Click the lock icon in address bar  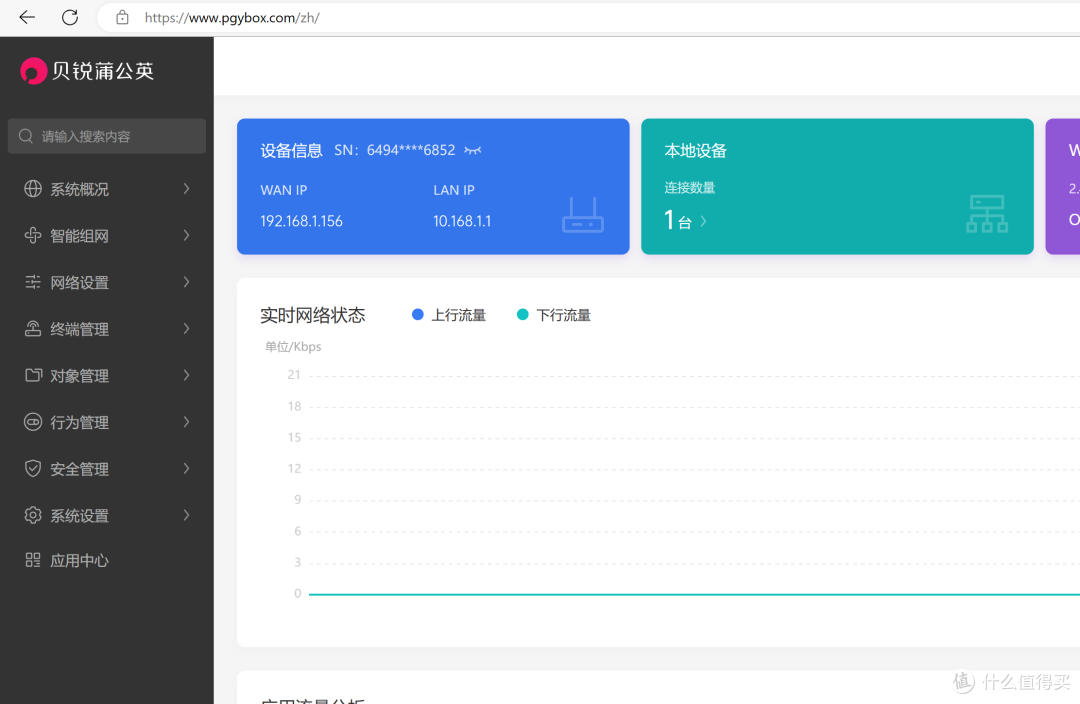pyautogui.click(x=122, y=17)
